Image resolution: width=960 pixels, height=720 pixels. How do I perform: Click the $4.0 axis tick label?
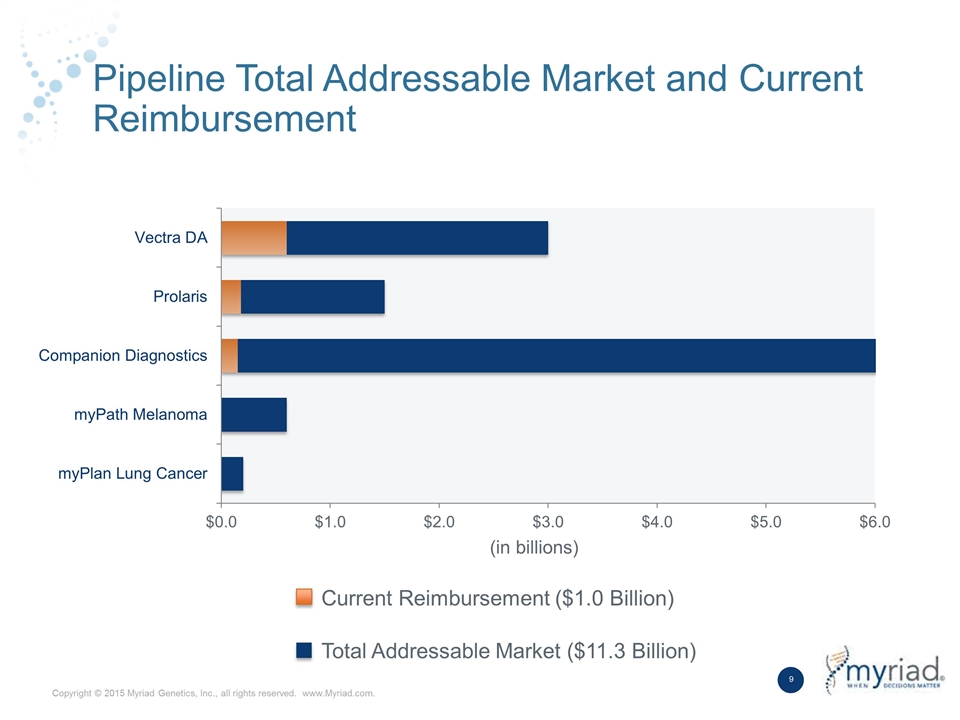point(657,522)
